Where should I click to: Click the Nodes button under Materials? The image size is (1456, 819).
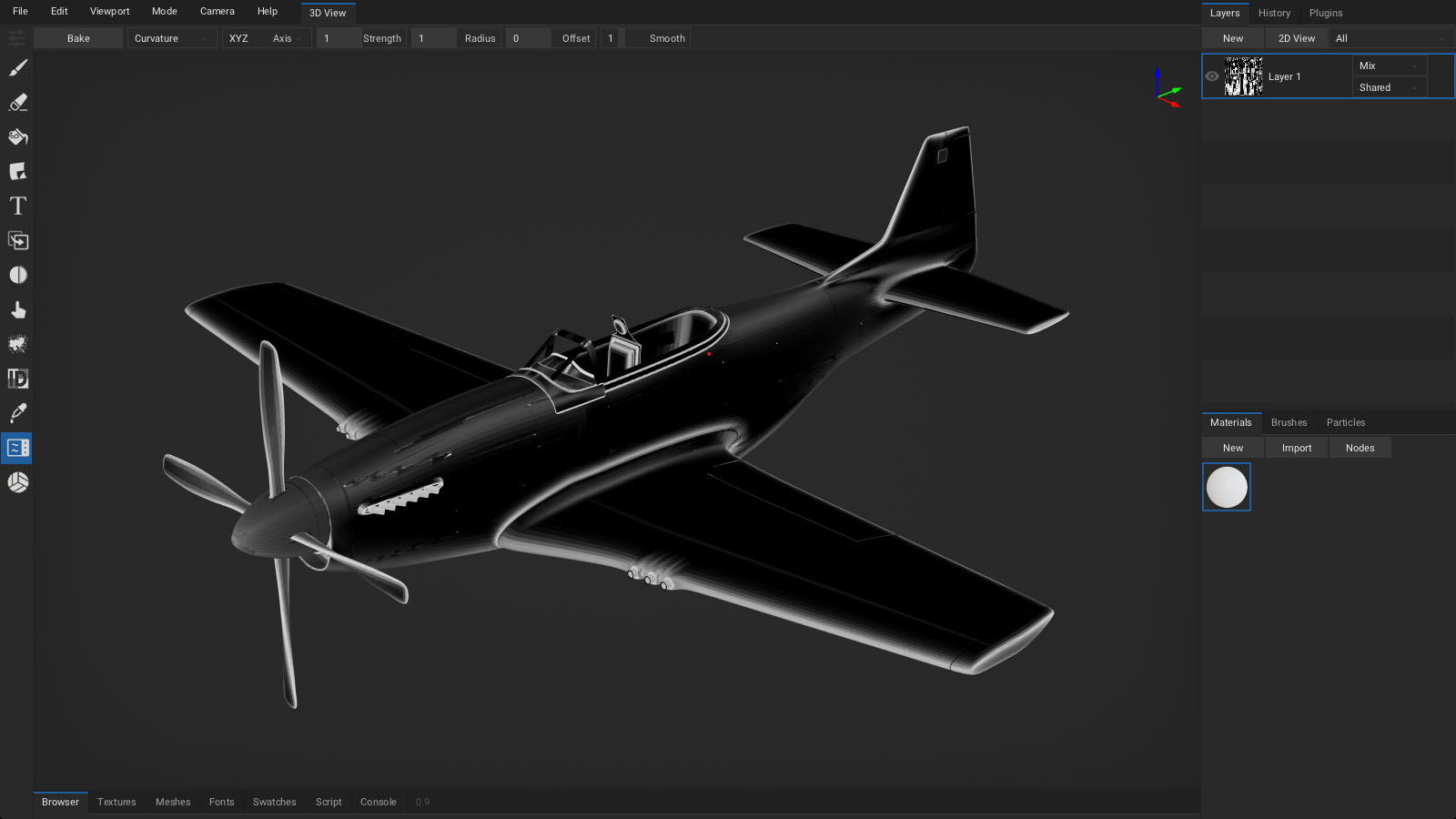[x=1360, y=448]
